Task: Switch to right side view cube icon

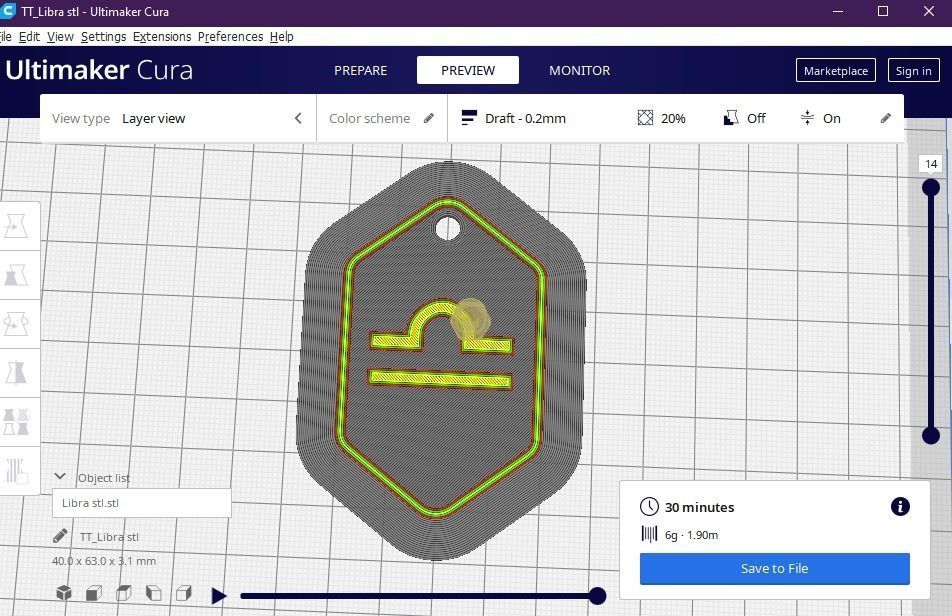Action: [x=183, y=593]
